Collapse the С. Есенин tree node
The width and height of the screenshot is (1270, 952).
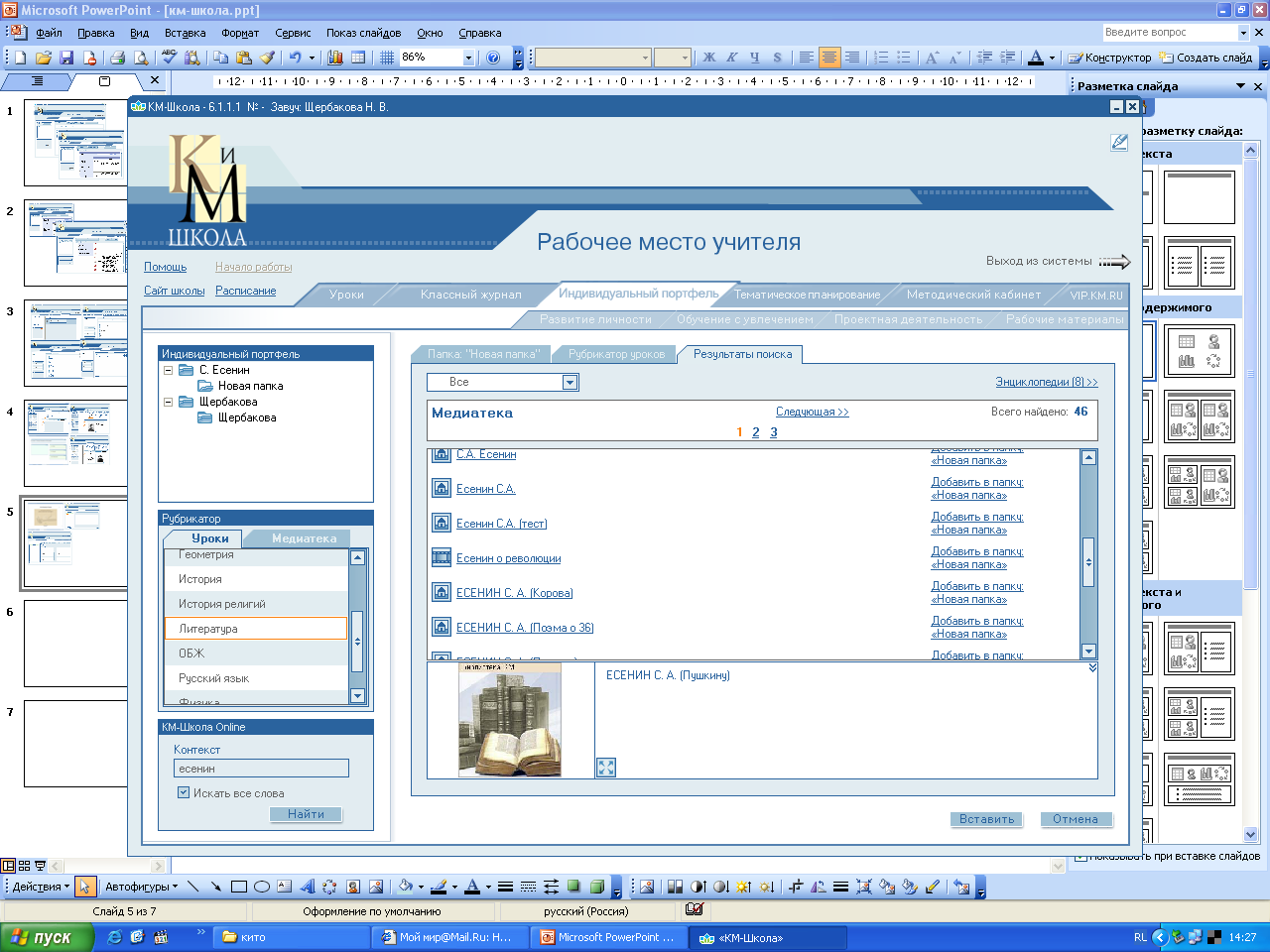tap(169, 370)
